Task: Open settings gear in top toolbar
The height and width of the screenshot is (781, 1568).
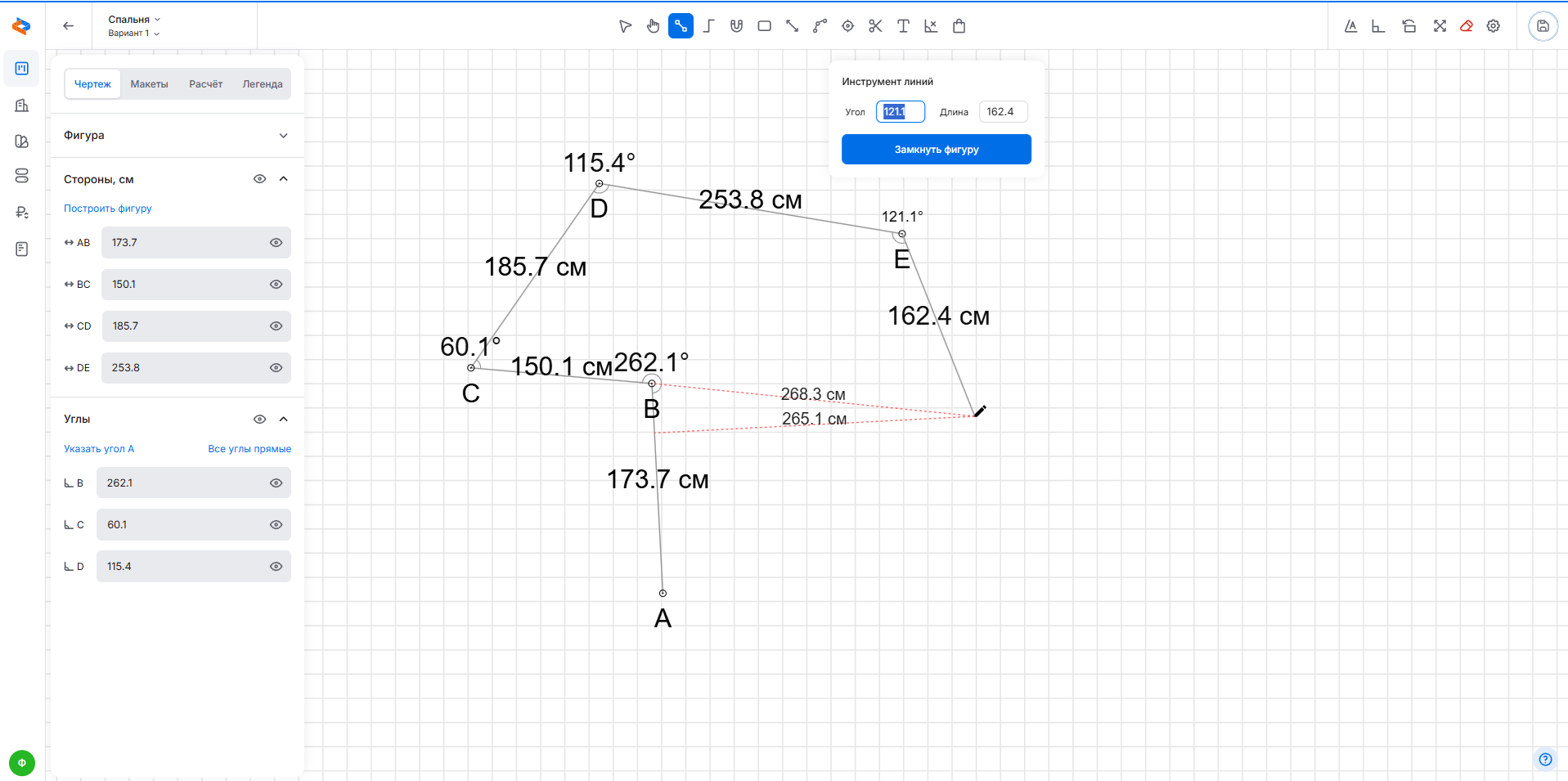Action: click(x=1493, y=26)
